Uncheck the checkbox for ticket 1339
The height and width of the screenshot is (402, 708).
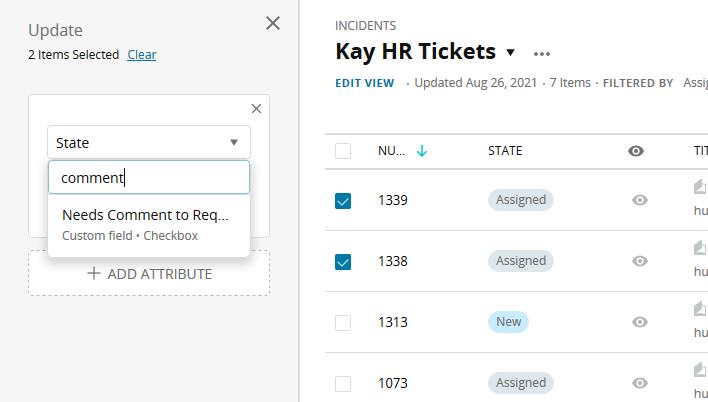click(343, 201)
